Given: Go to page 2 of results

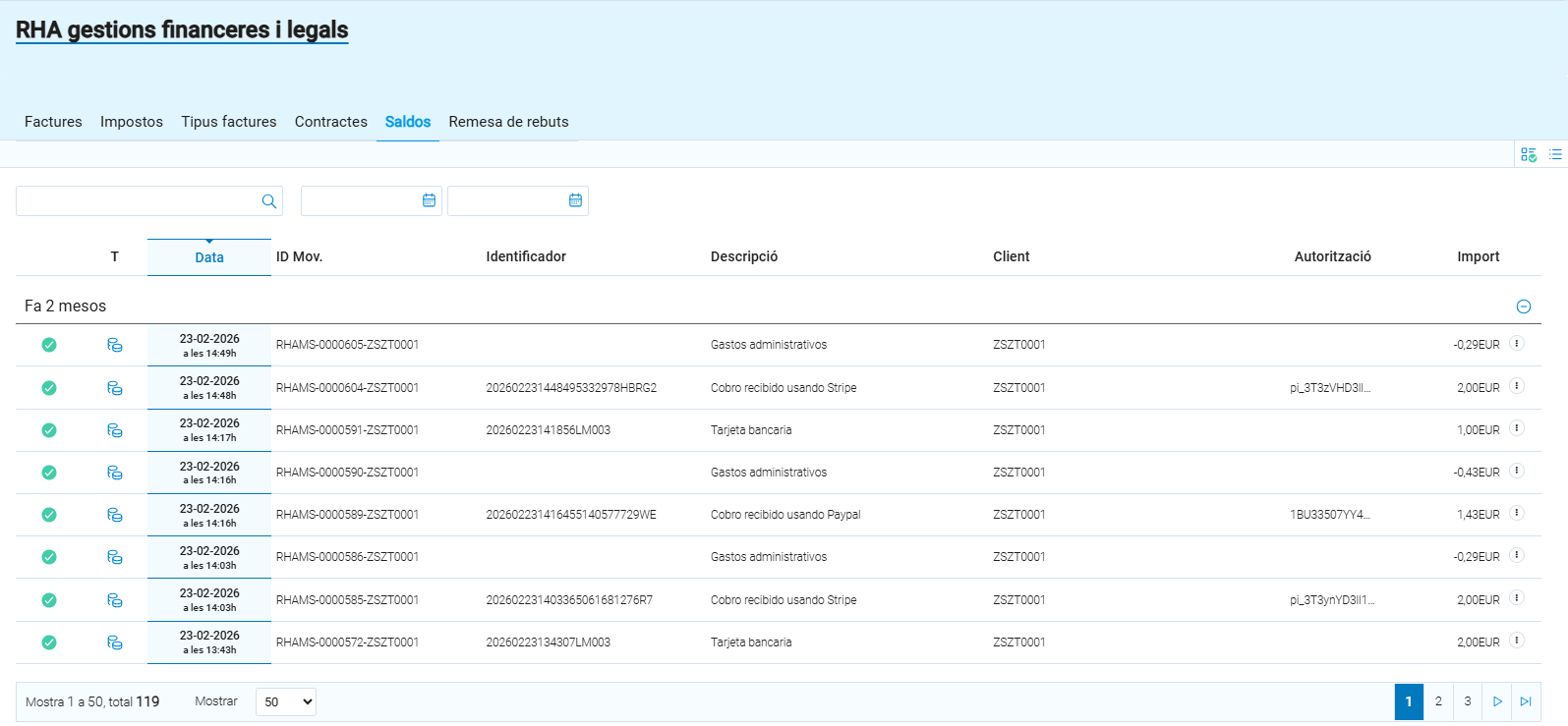Looking at the screenshot, I should coord(1438,701).
